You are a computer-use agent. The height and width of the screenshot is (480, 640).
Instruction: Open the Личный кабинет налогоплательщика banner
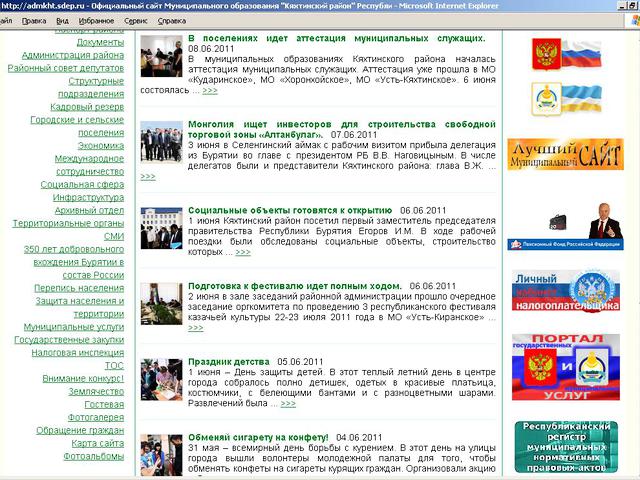(566, 291)
